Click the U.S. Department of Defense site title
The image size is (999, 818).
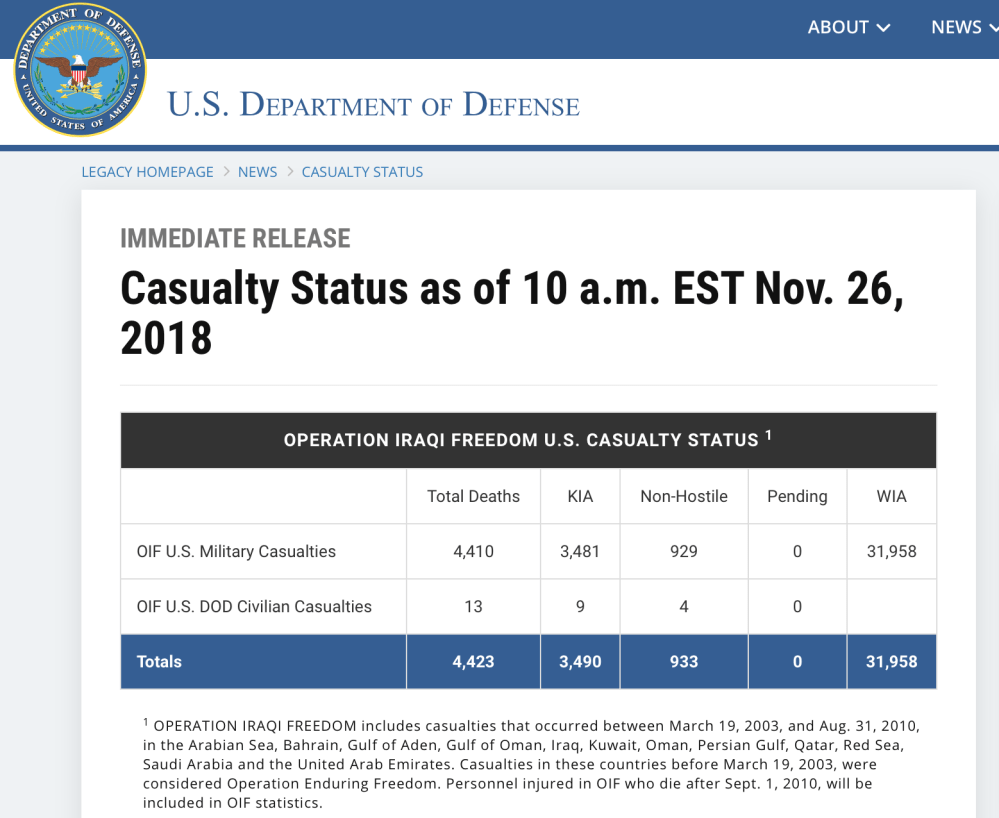point(373,105)
